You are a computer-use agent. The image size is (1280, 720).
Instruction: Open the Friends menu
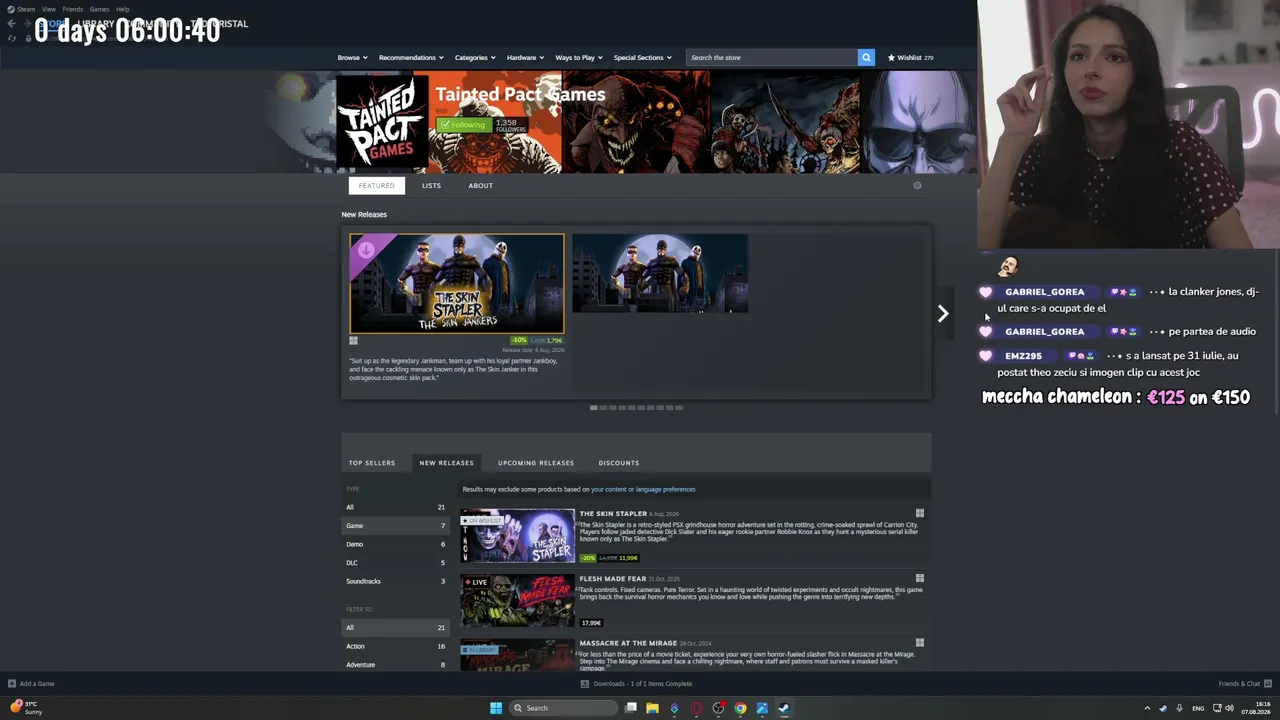[73, 9]
